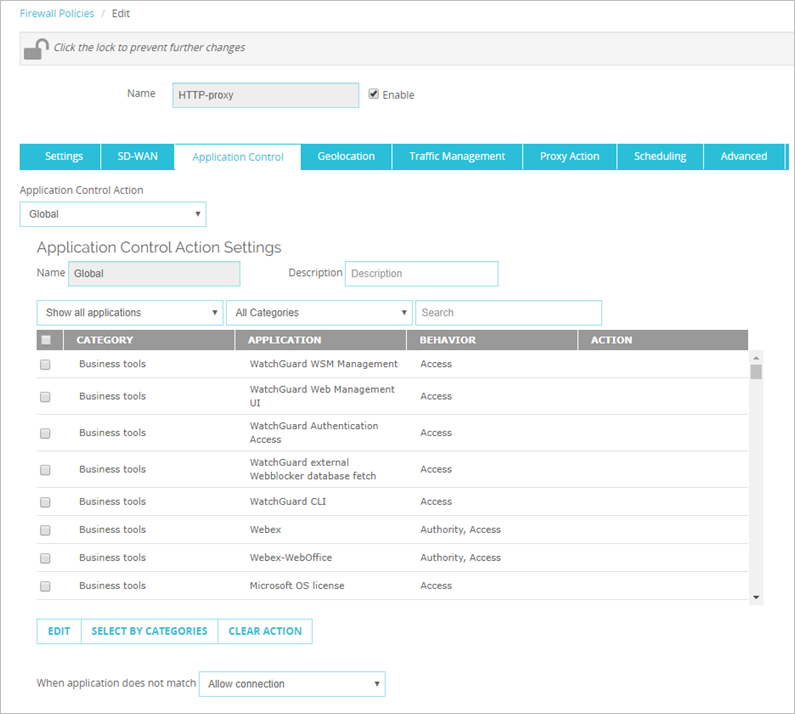795x714 pixels.
Task: Navigate to Firewall Policies breadcrumb link
Action: point(57,14)
